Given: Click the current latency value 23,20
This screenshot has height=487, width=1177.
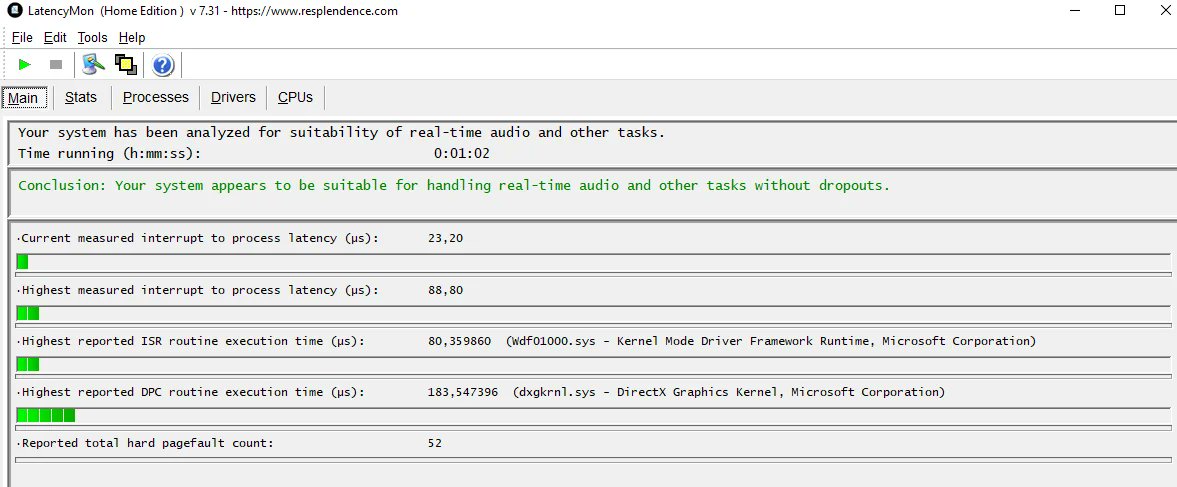Looking at the screenshot, I should point(445,239).
